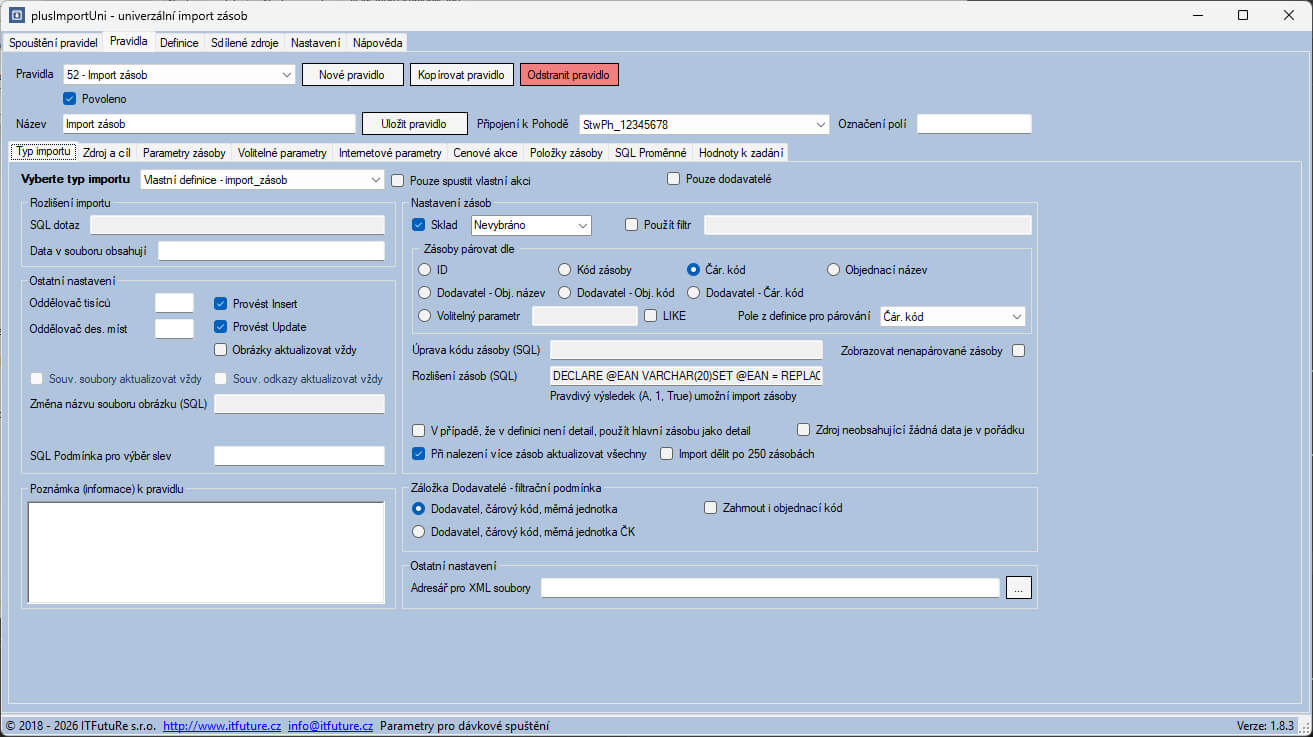Image resolution: width=1313 pixels, height=737 pixels.
Task: Enable Import dělit po 250 zásobách
Action: (668, 454)
